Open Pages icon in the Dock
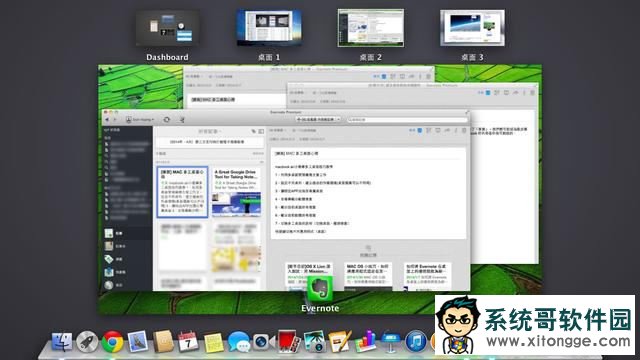640x360 pixels. (x=339, y=341)
